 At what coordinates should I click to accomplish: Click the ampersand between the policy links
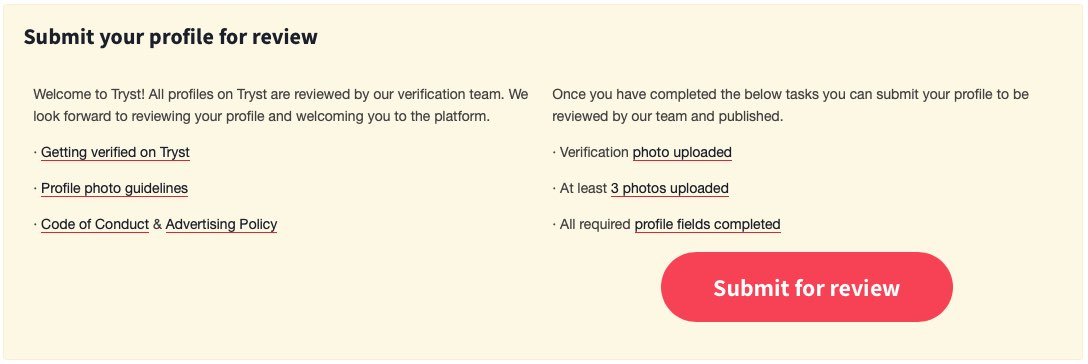pyautogui.click(x=158, y=225)
